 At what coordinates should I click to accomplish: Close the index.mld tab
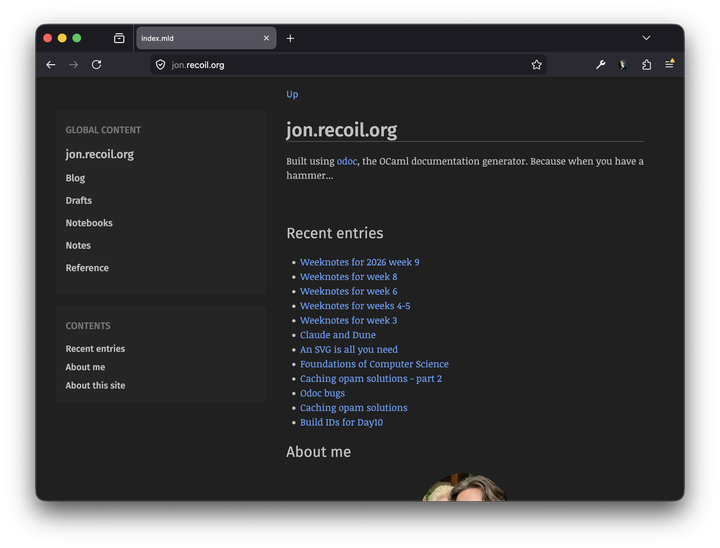[x=266, y=38]
